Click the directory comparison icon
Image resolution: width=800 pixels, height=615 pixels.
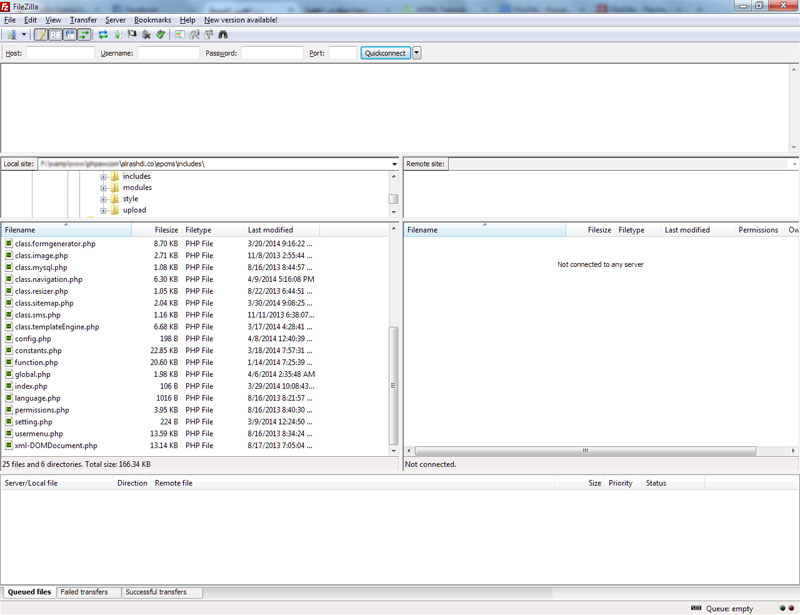194,35
